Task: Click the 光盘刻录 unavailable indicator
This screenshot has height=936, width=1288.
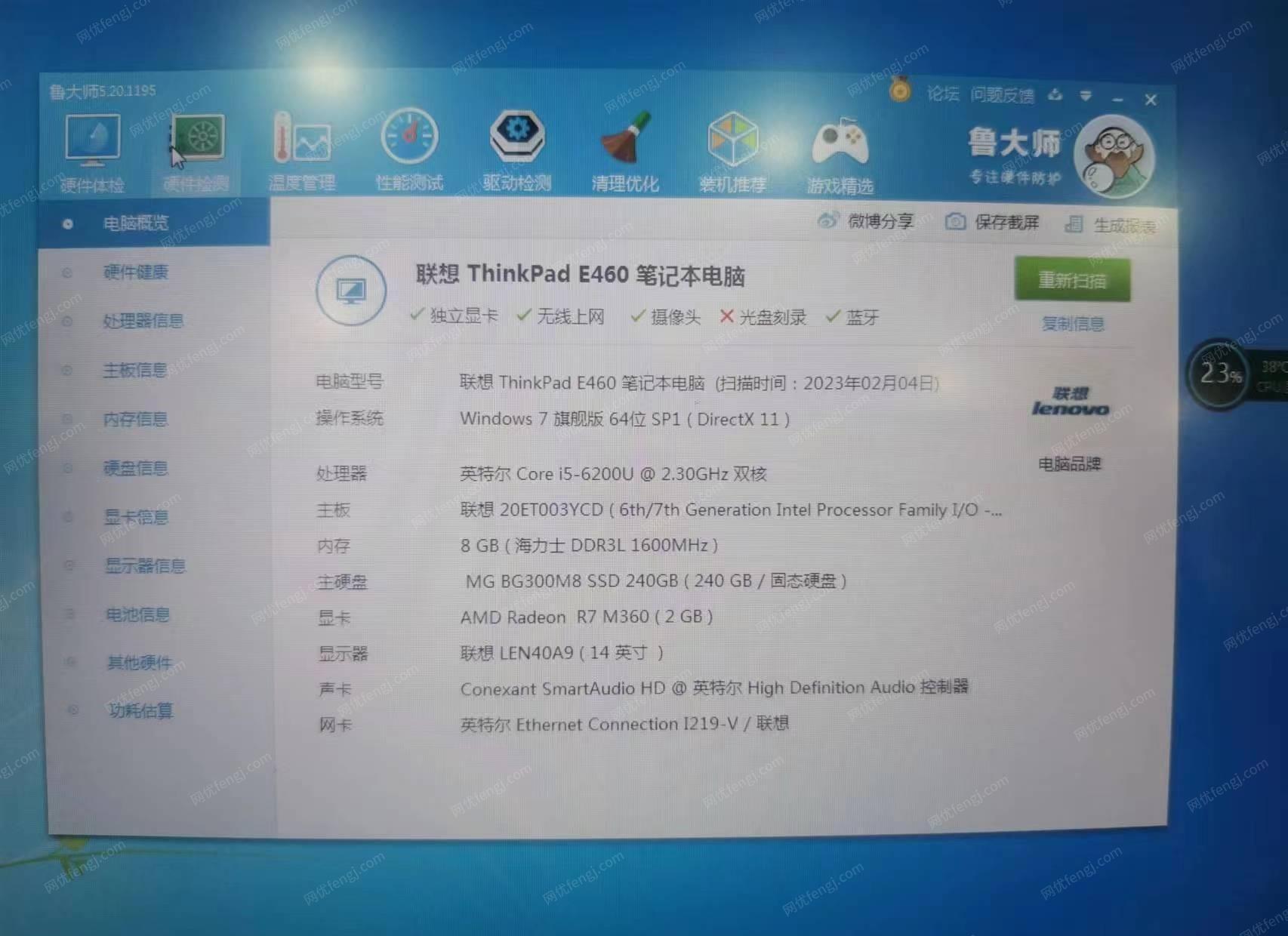Action: (x=763, y=317)
